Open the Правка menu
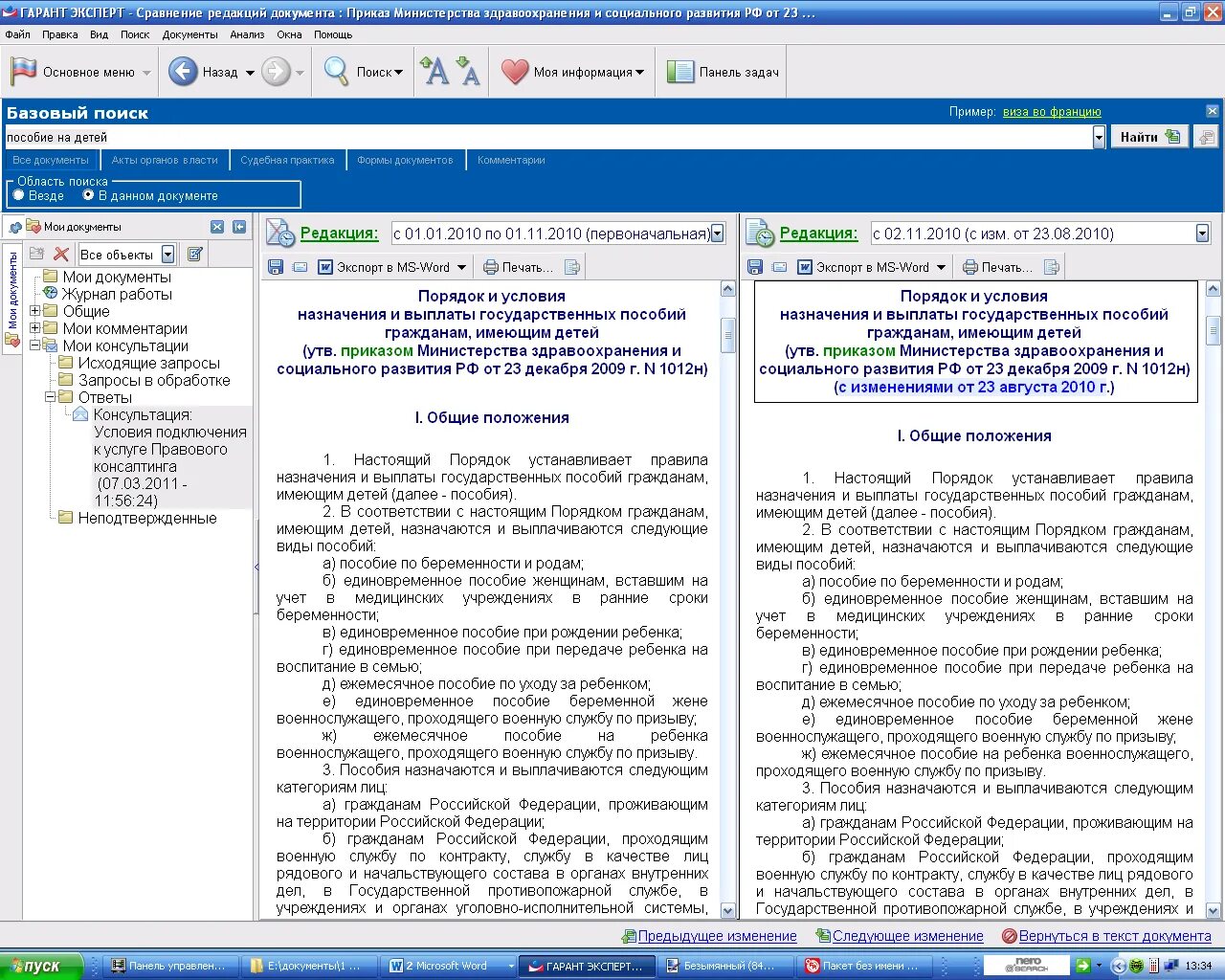This screenshot has height=980, width=1225. (59, 34)
